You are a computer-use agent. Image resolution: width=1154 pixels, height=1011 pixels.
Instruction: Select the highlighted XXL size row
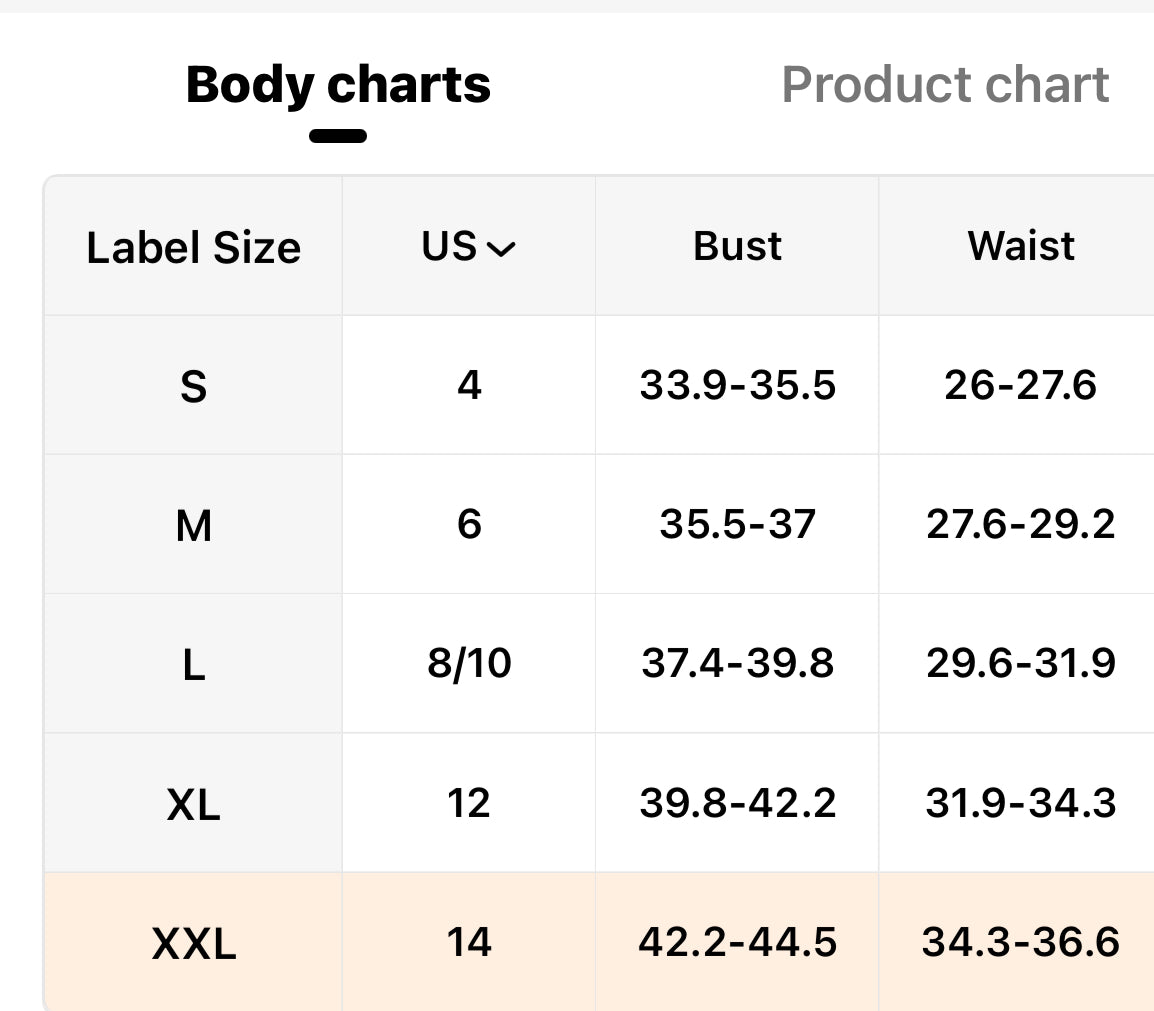193,942
